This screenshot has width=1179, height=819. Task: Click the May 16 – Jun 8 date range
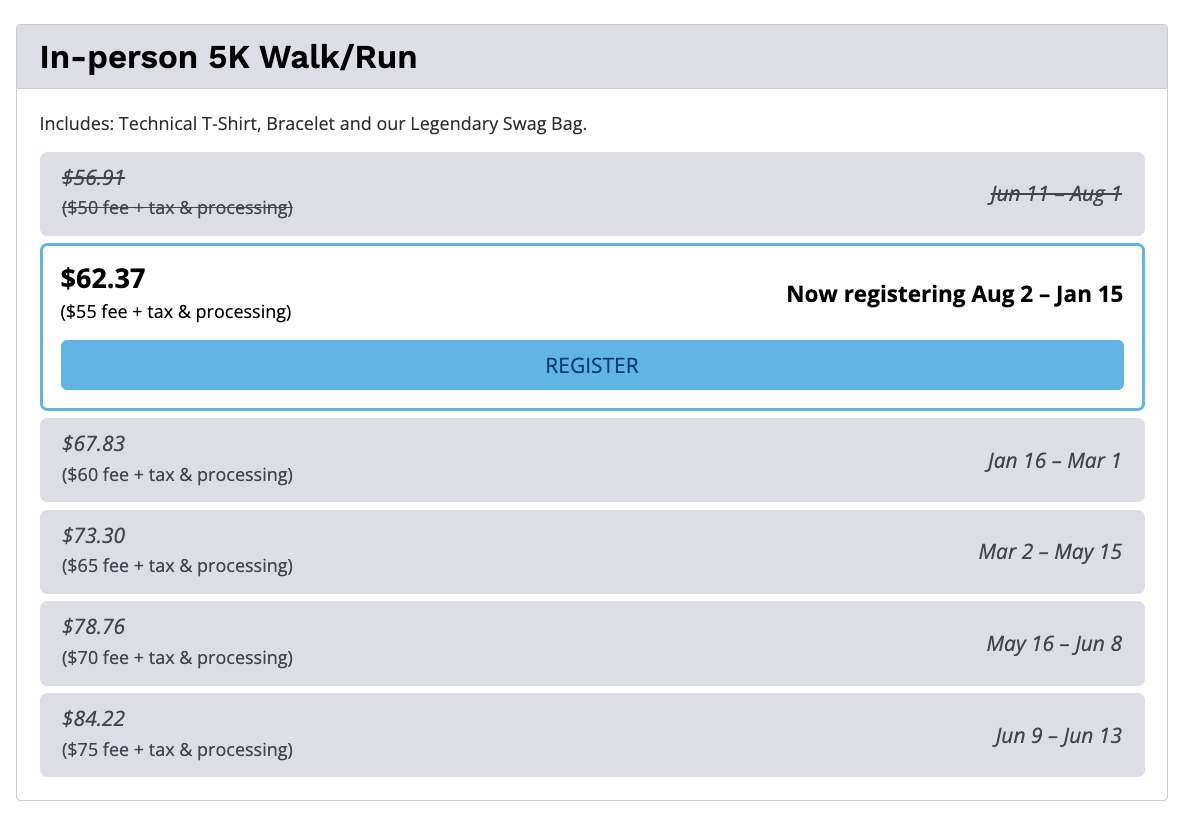tap(1054, 644)
